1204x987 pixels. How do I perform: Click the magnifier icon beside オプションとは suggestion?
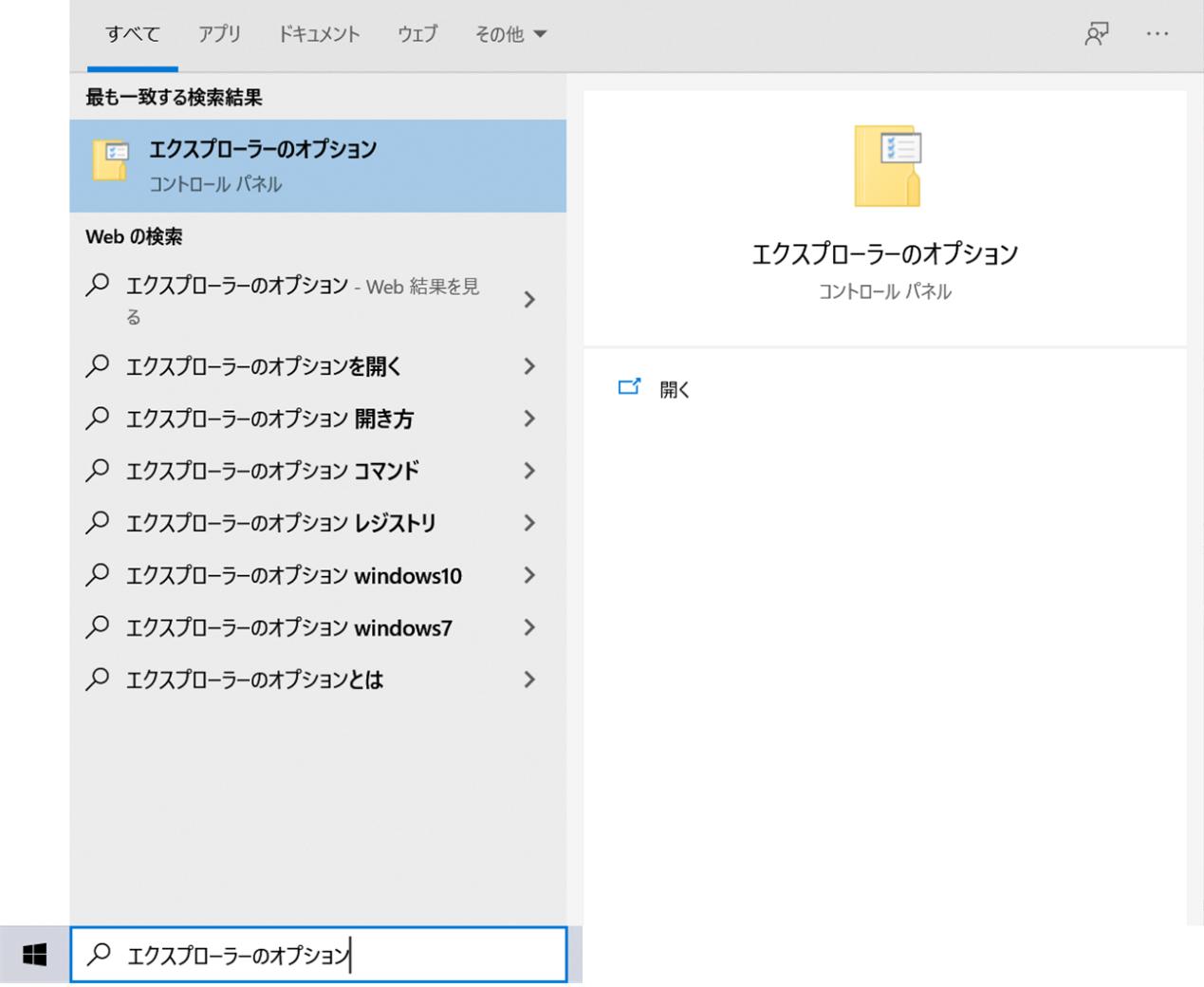point(97,680)
